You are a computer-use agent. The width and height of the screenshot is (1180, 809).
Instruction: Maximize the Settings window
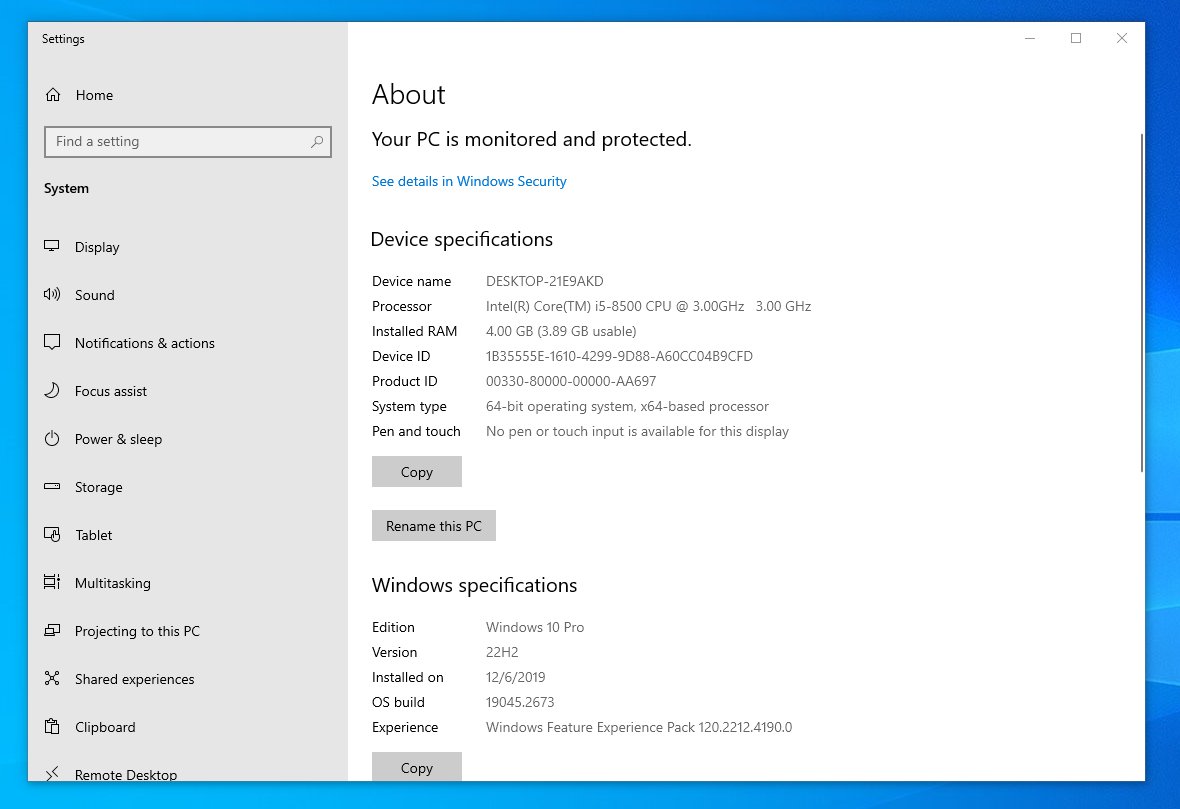point(1076,38)
